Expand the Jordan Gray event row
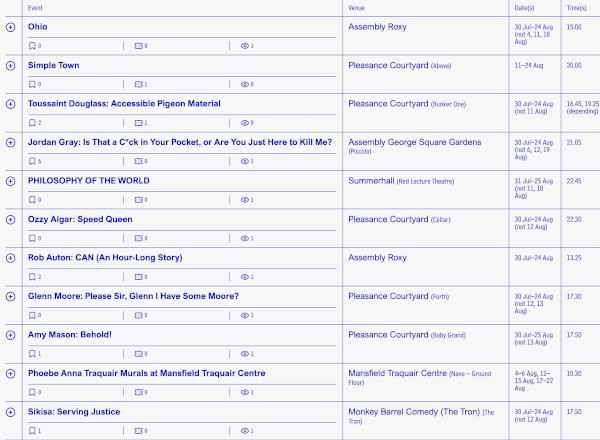Viewport: 600px width, 440px height. click(x=11, y=143)
